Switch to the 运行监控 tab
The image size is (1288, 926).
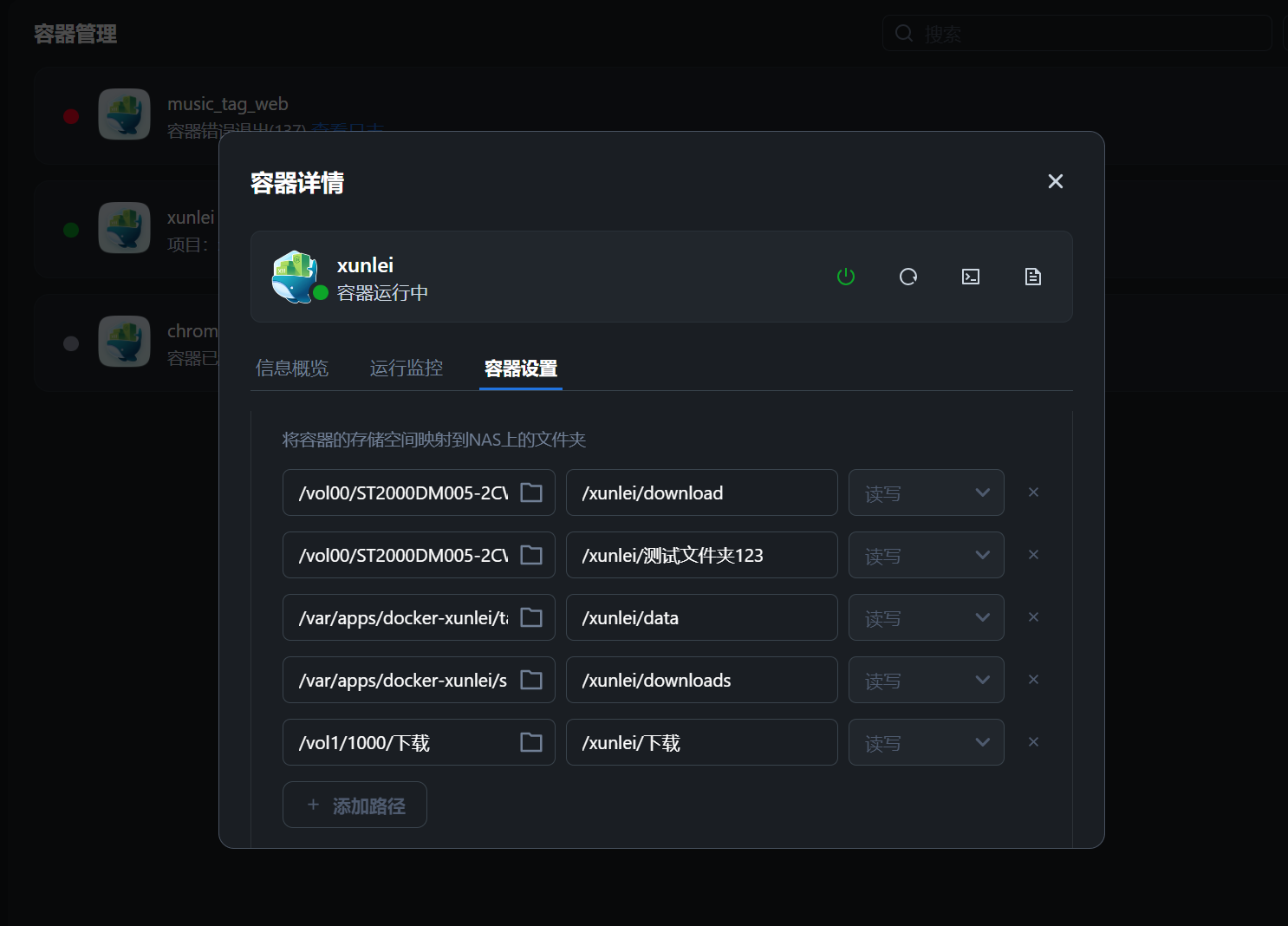pos(407,368)
